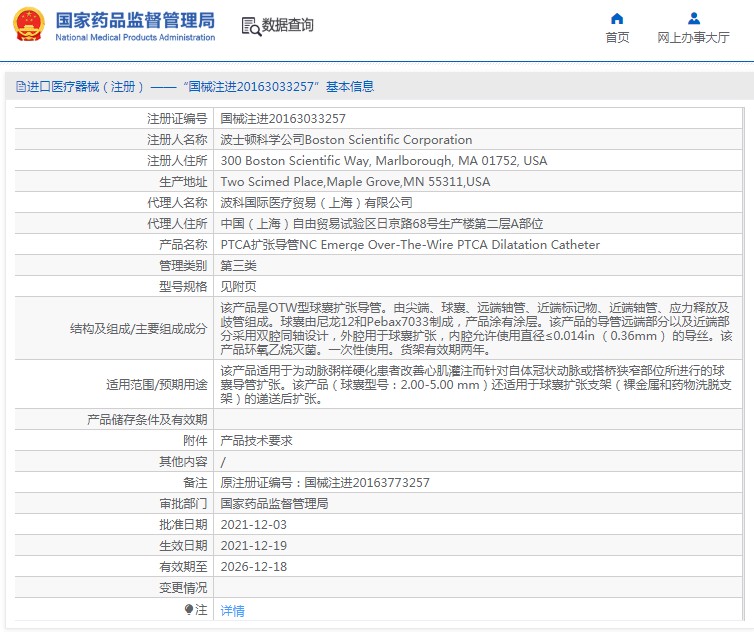The width and height of the screenshot is (754, 632).
Task: Select agent name 波科国际医疗贸易（上海）有限公司
Action: click(316, 202)
